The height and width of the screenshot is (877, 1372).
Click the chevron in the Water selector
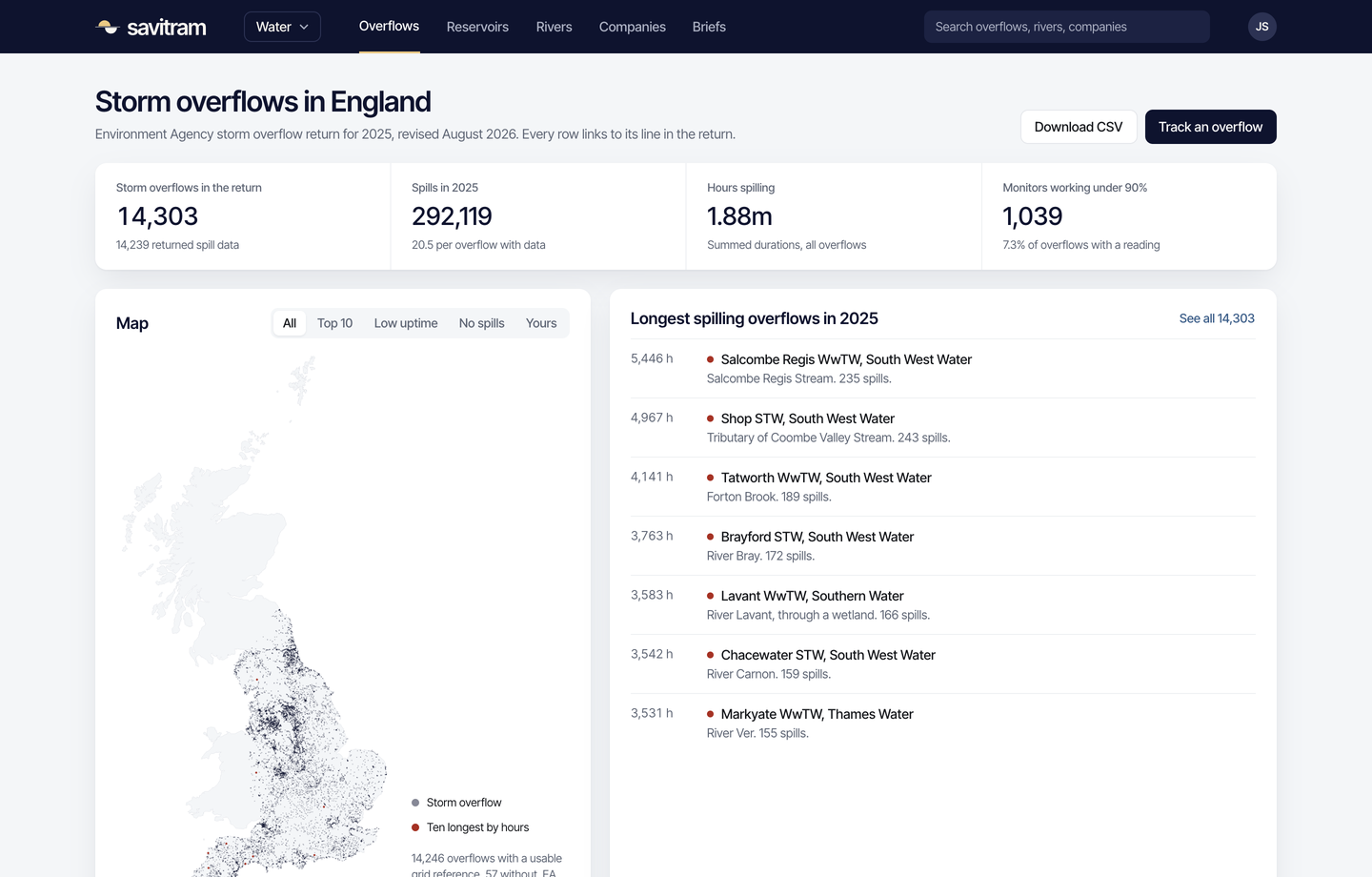pos(304,27)
